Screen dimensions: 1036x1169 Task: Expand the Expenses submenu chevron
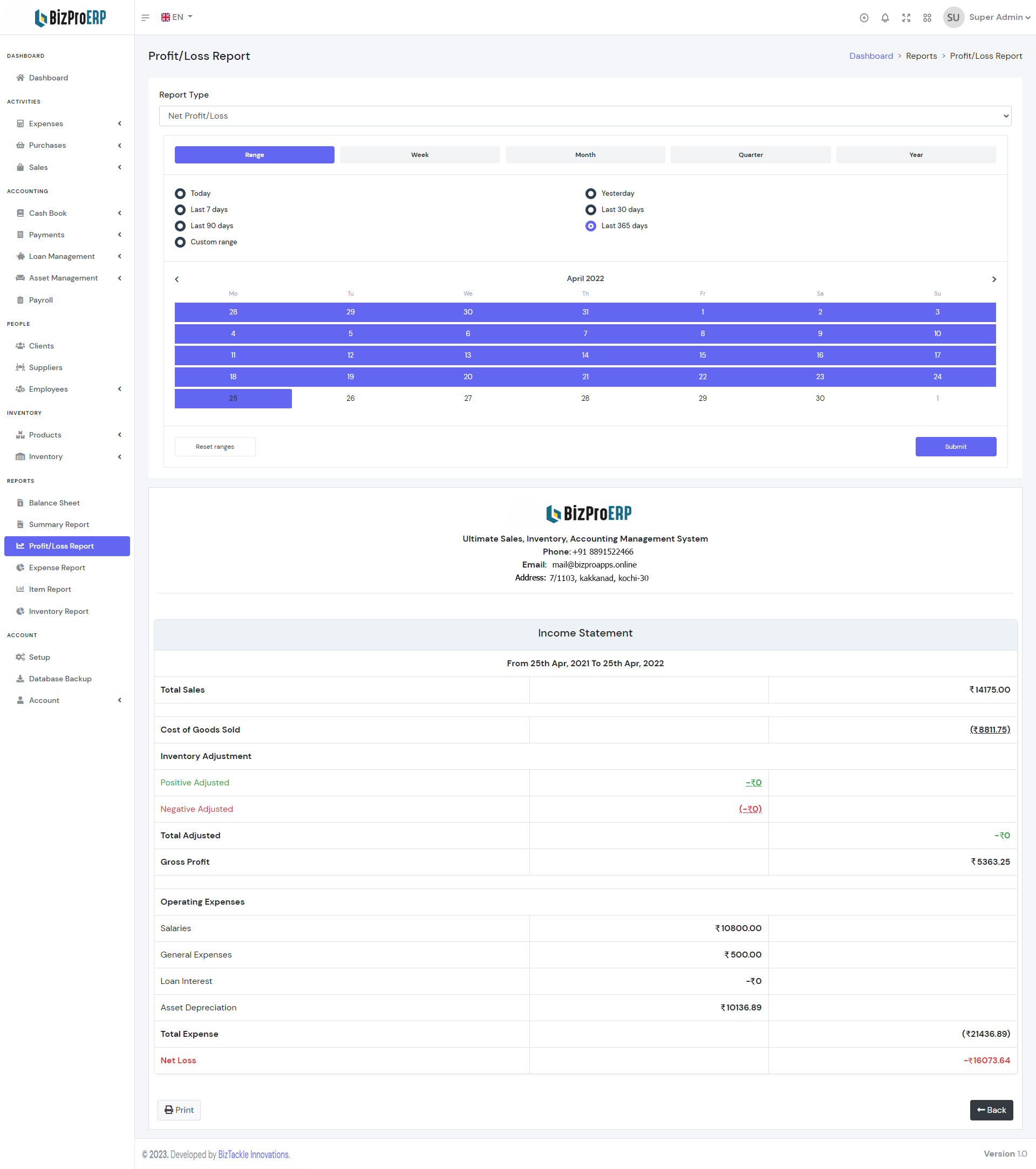tap(120, 124)
